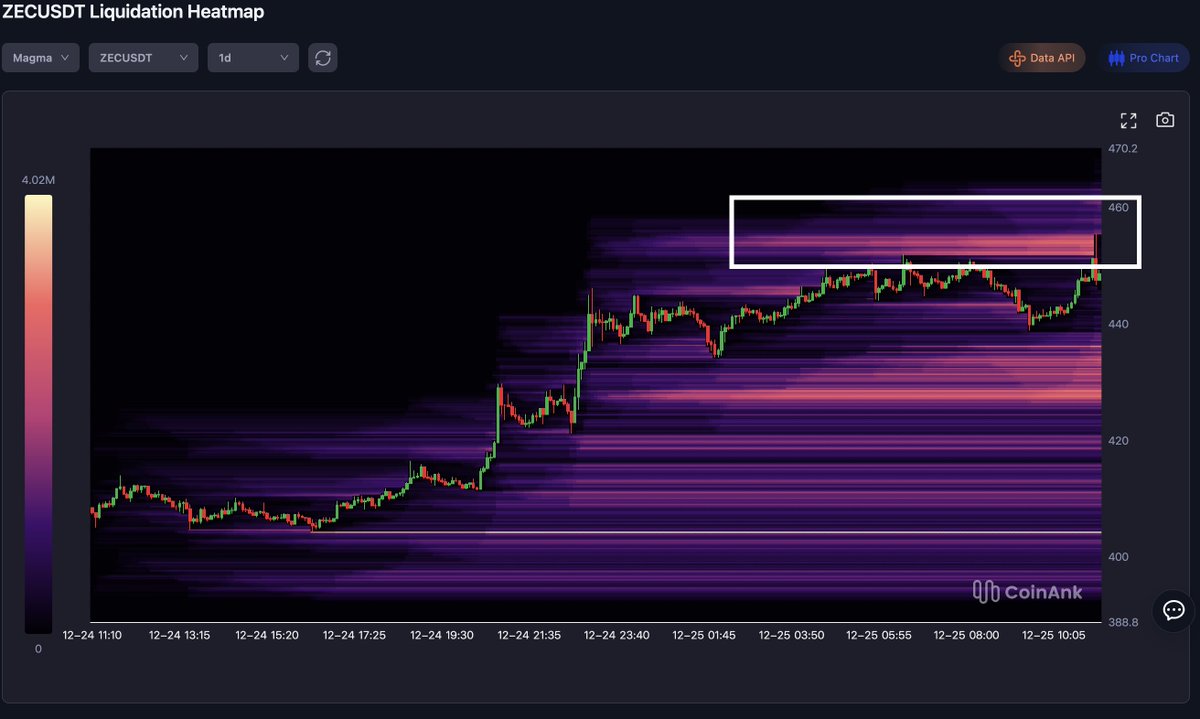Enter fullscreen chart view via expand icon

pyautogui.click(x=1128, y=119)
